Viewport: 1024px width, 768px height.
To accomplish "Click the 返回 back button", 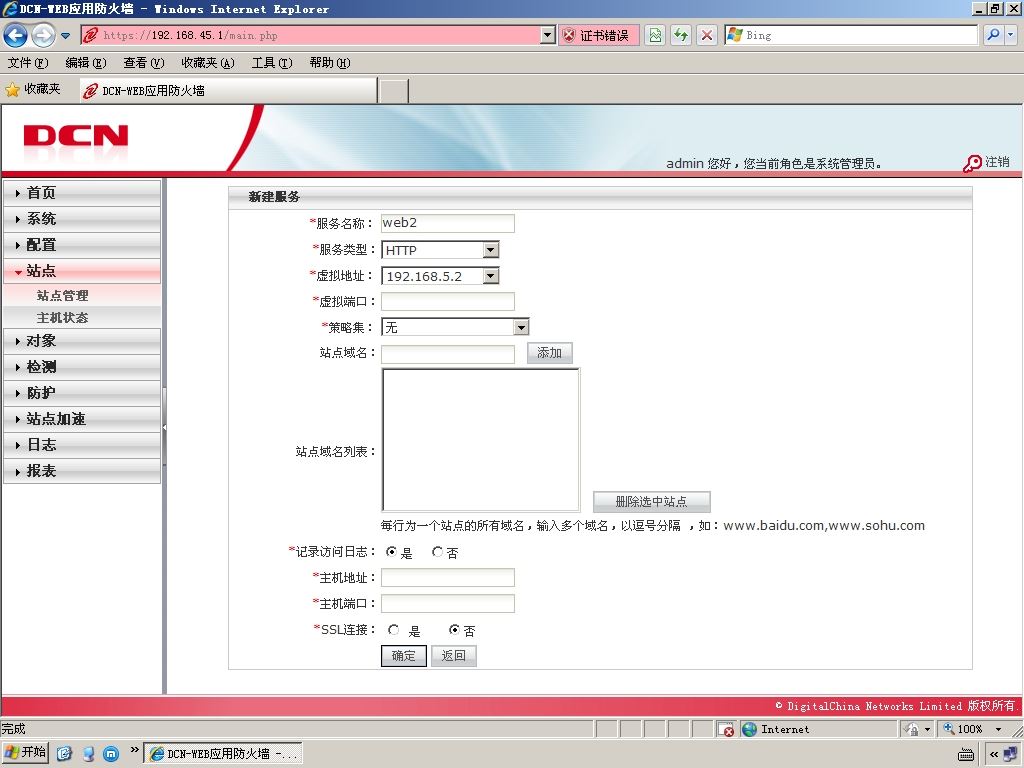I will point(453,656).
